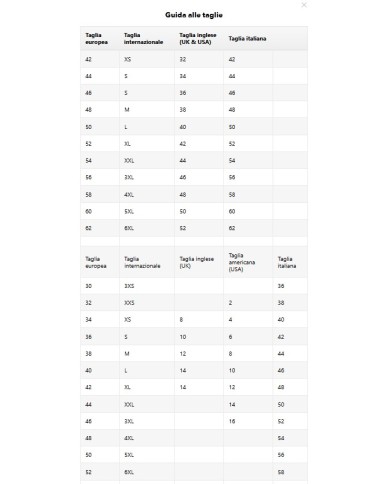Select European size 30 in second table
Screen dimensions: 390x484
coord(88,286)
